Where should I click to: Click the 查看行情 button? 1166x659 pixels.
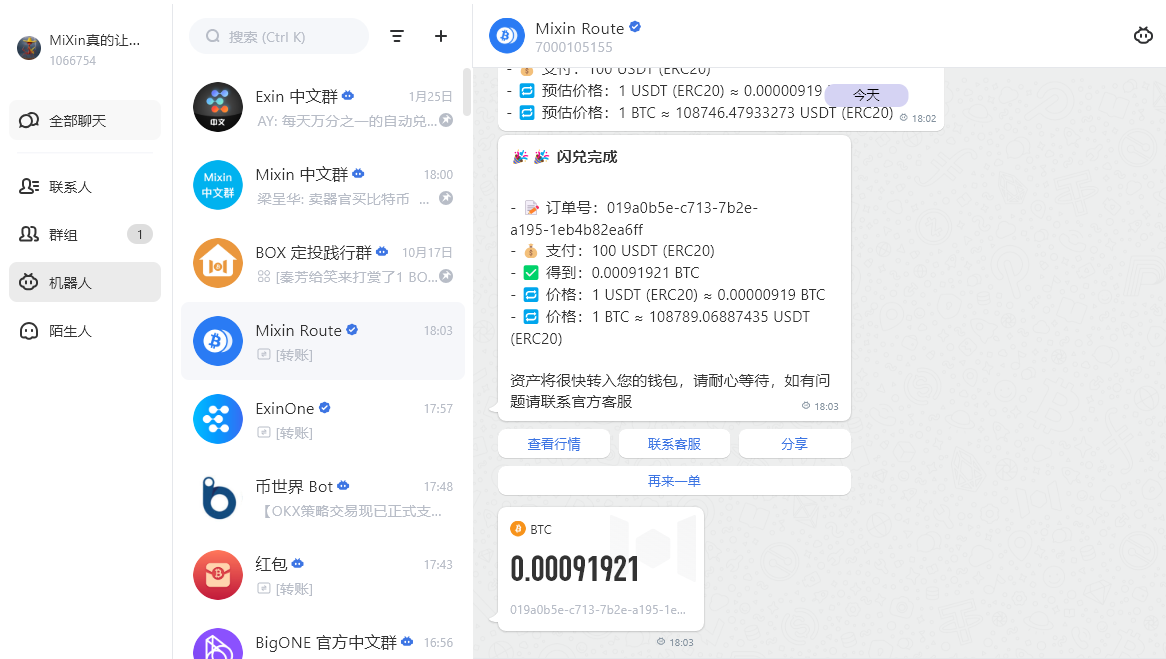554,444
